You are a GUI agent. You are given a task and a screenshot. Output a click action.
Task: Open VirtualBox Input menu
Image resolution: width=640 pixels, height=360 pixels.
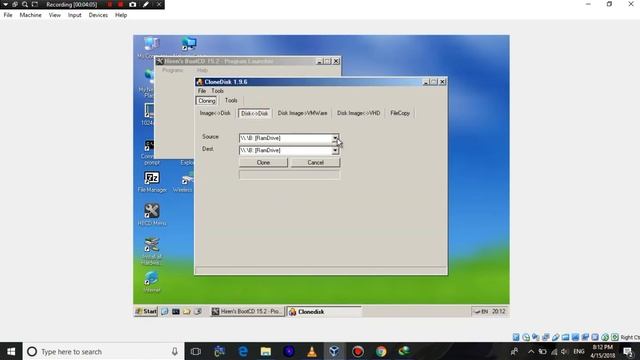point(75,15)
